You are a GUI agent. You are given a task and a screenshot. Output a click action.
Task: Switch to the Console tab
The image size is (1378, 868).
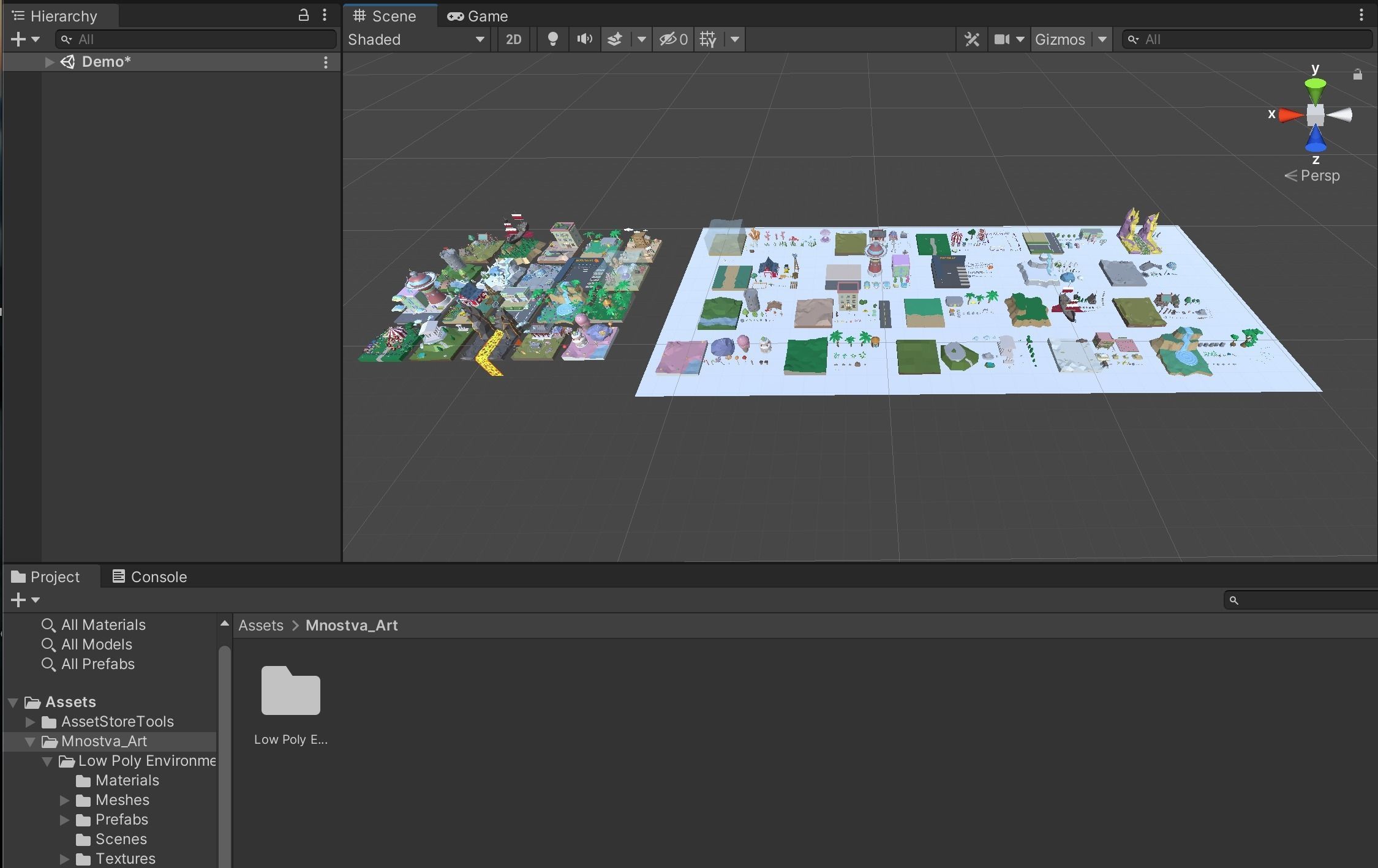click(149, 577)
